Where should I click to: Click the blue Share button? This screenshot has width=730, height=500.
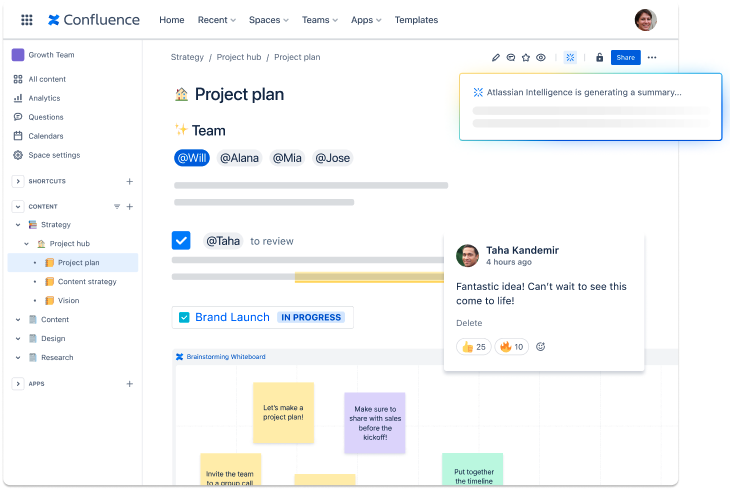click(x=625, y=58)
